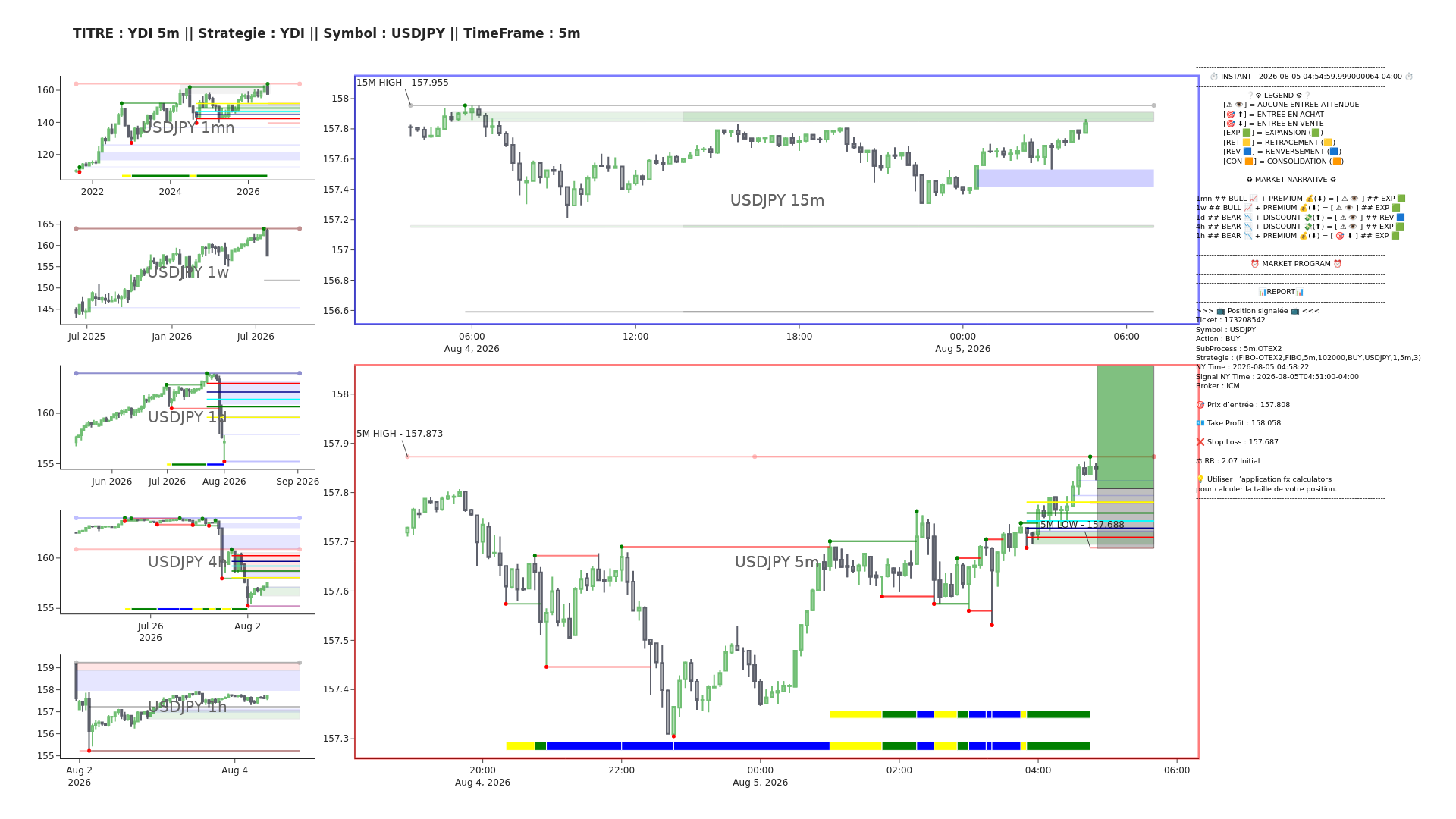The height and width of the screenshot is (819, 1456).
Task: Click the alarm clock after MARKET PROGRAM
Action: 1338,264
